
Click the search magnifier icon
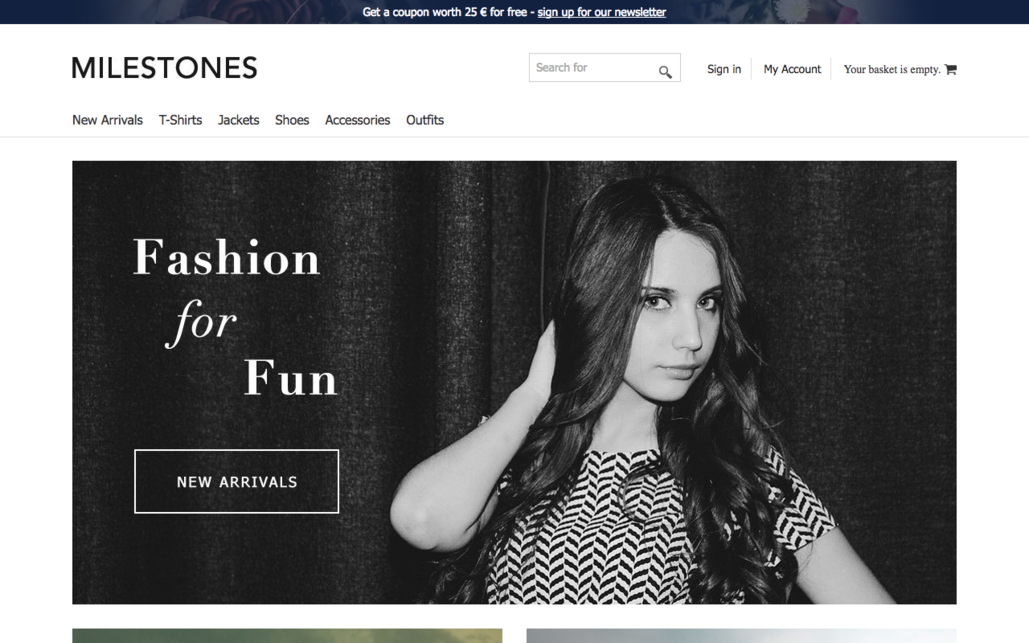click(x=665, y=72)
